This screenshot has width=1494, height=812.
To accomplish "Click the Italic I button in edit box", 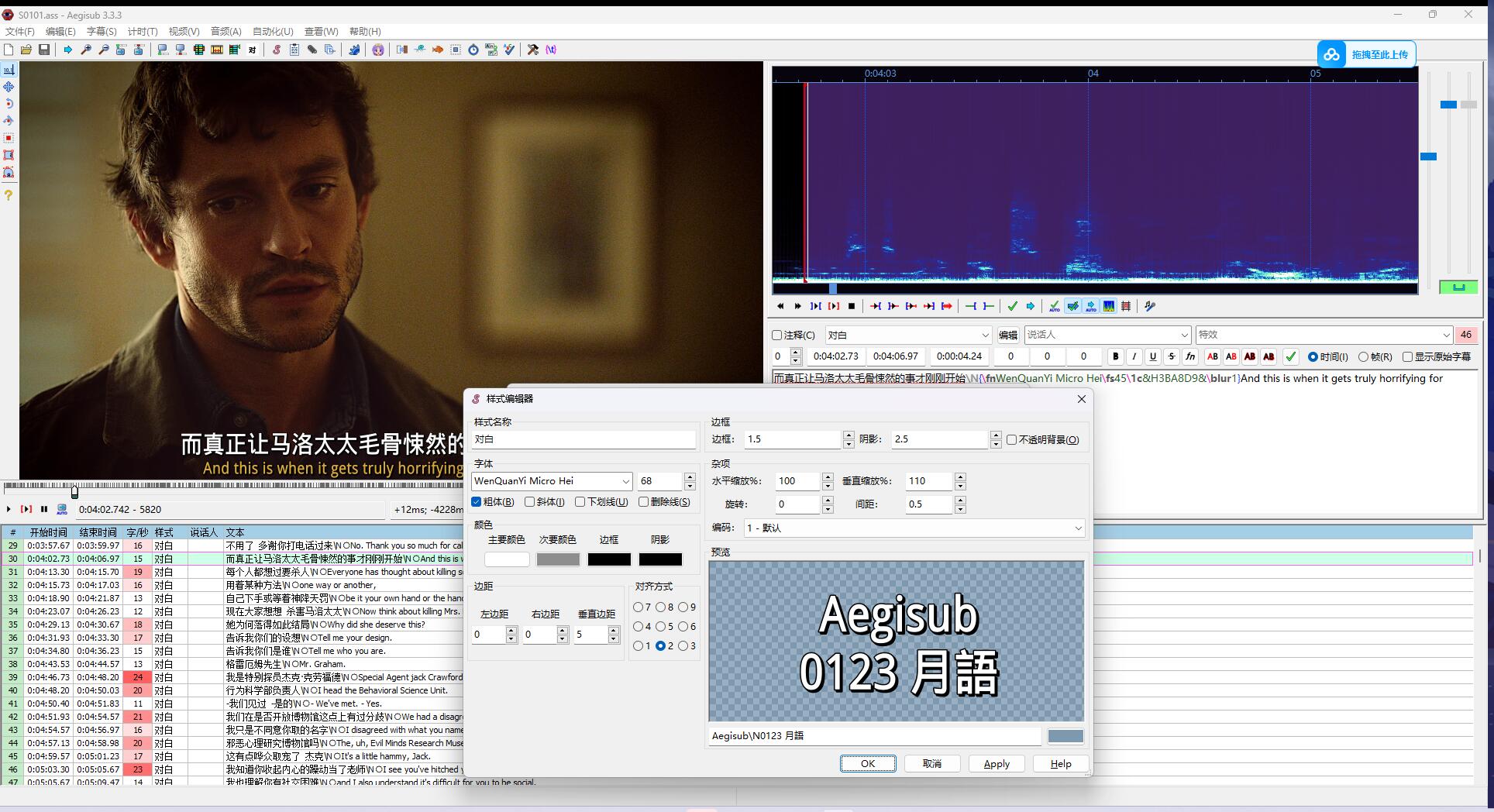I will (1134, 356).
